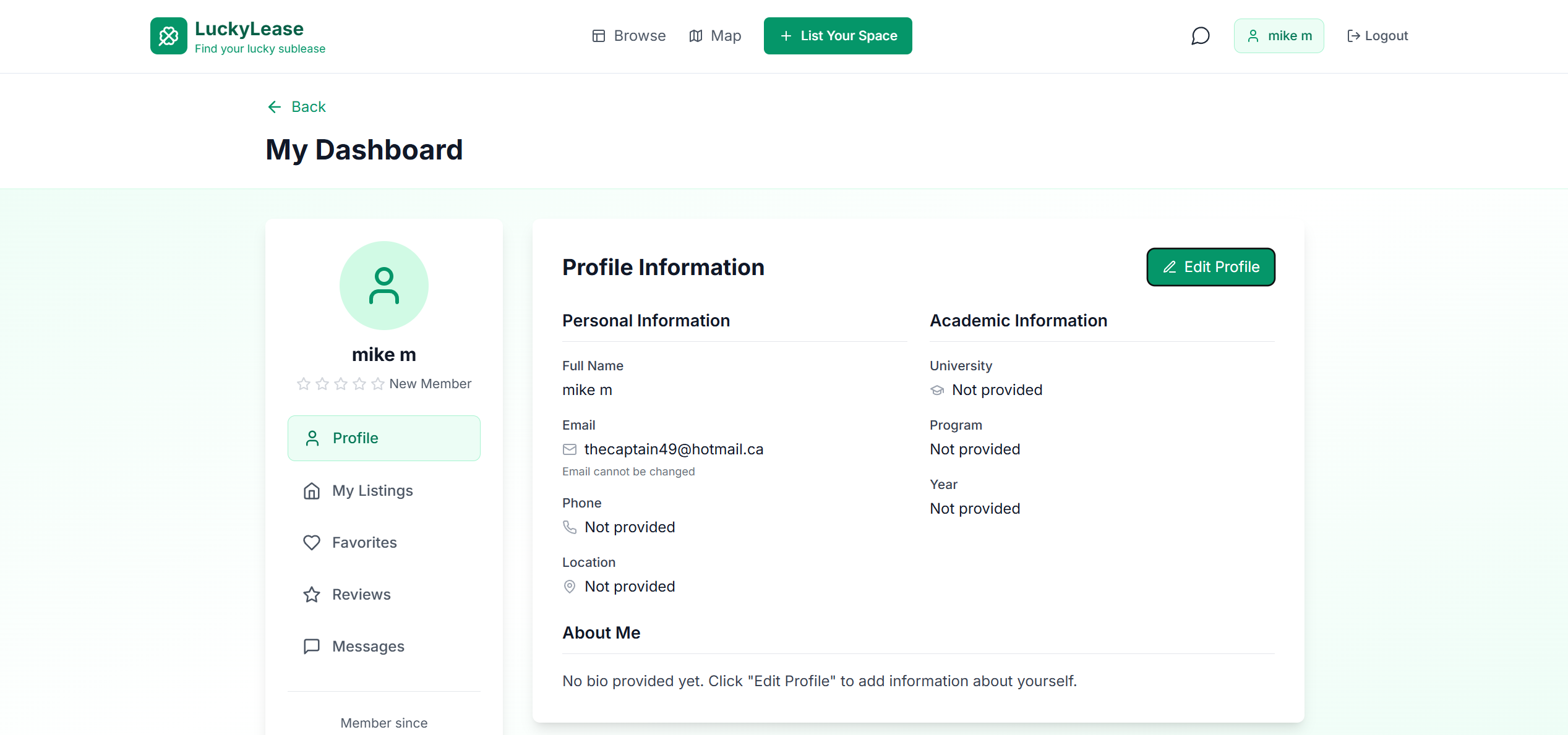Click the envelope icon beside the email address
This screenshot has width=1568, height=735.
tap(570, 449)
